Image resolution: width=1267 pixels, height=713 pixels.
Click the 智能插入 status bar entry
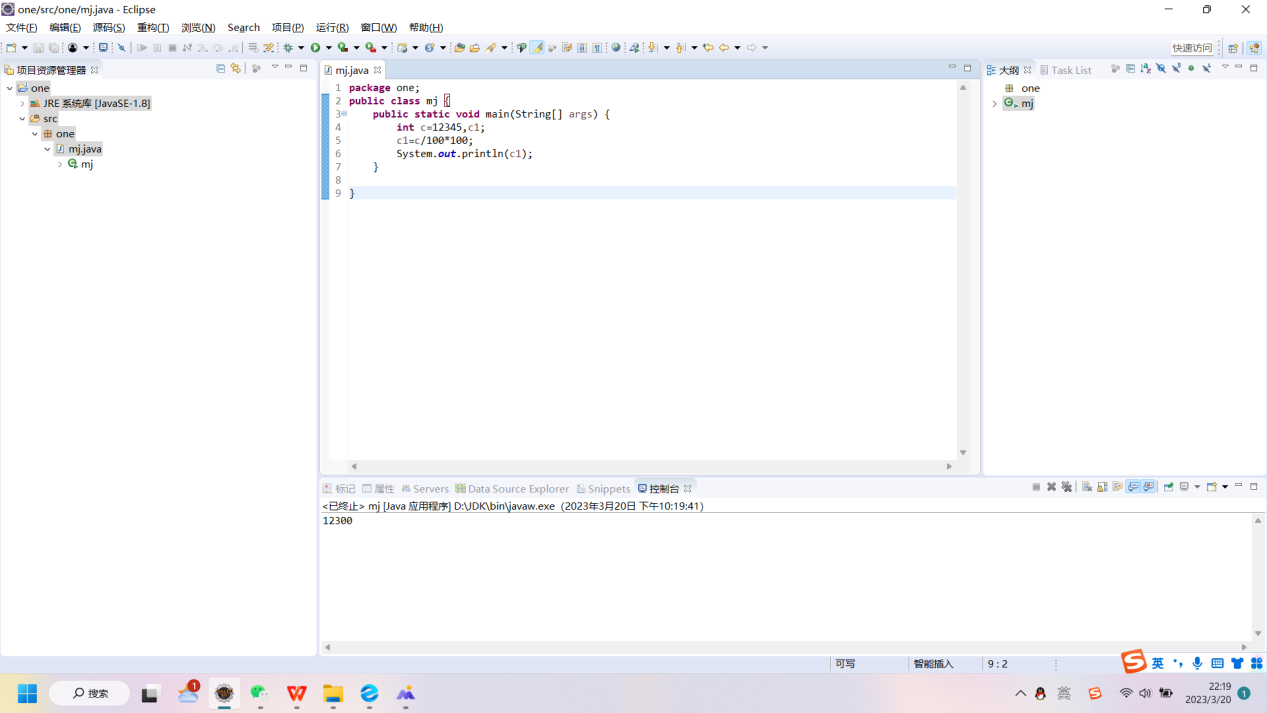[x=933, y=664]
